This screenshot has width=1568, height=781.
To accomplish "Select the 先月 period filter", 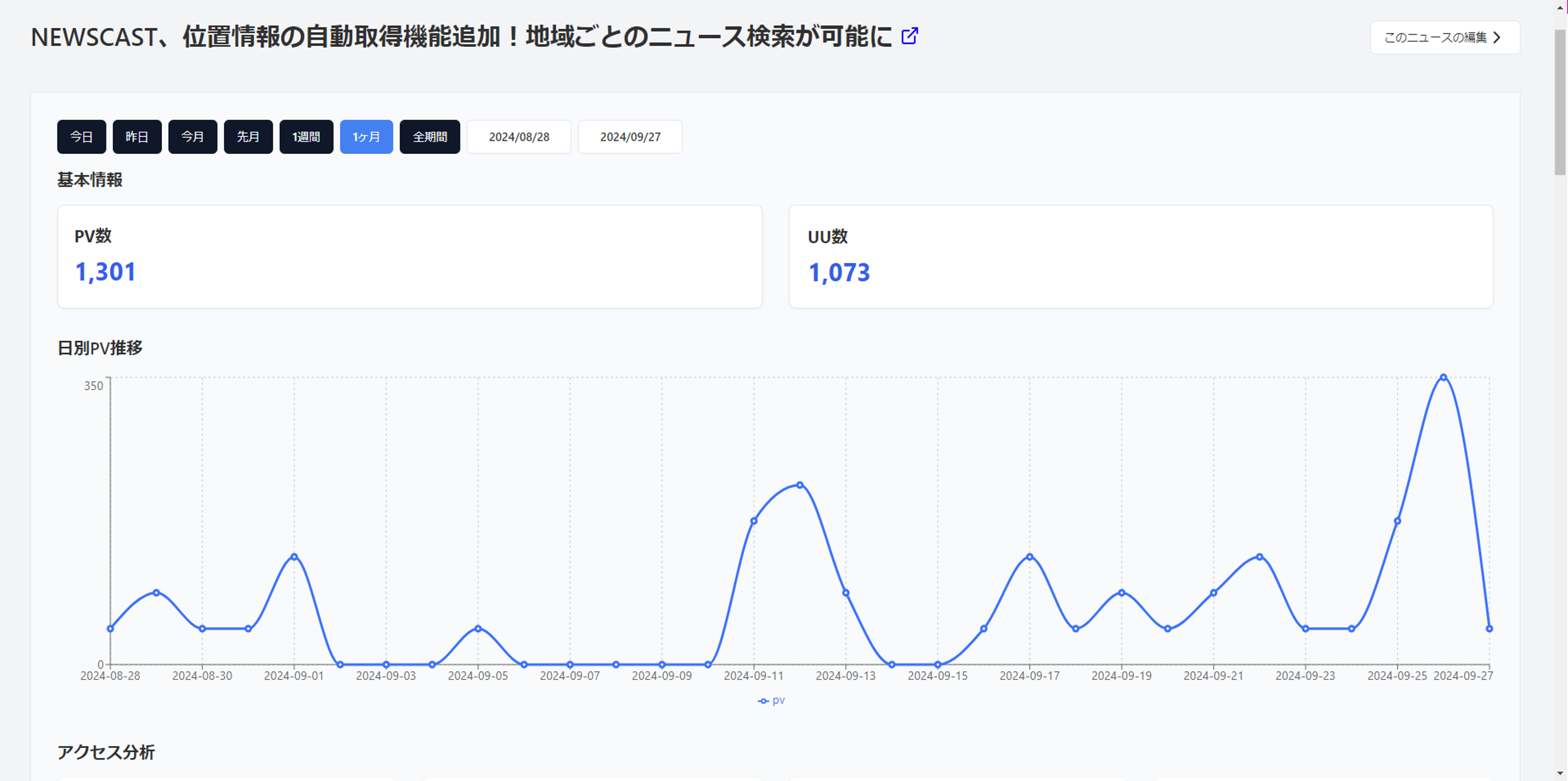I will click(248, 136).
